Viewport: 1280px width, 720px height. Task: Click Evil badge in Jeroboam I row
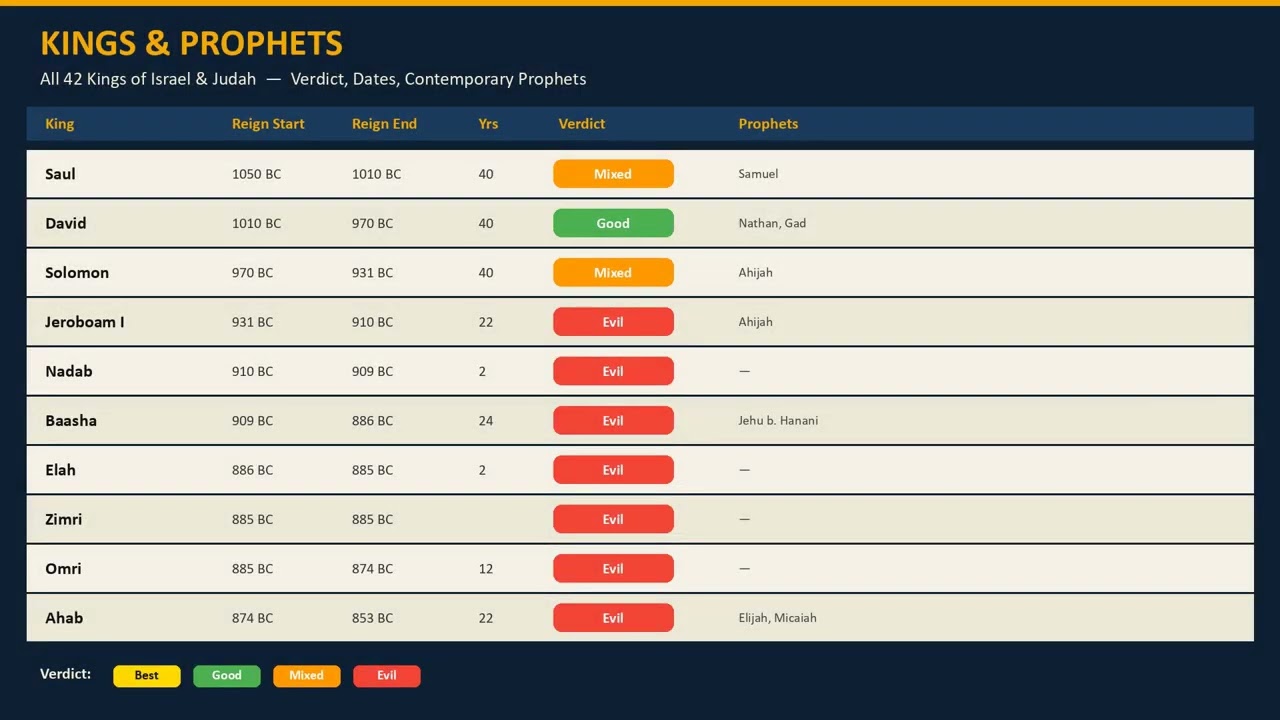[x=613, y=322]
